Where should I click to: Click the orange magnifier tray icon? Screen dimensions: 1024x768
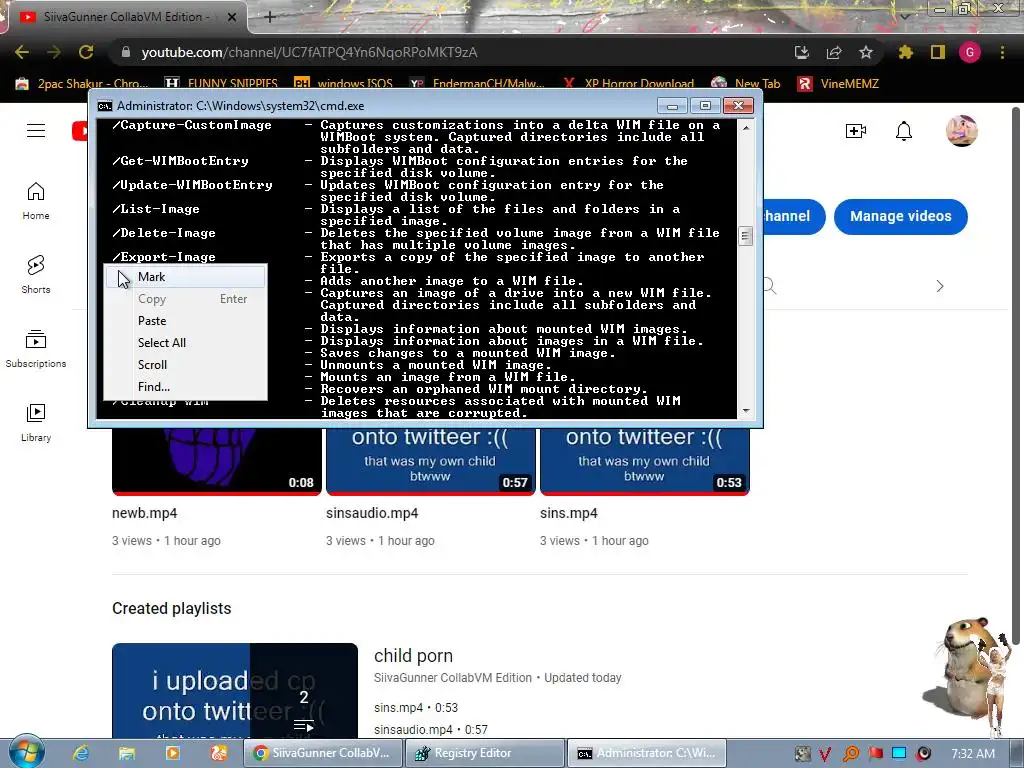851,754
